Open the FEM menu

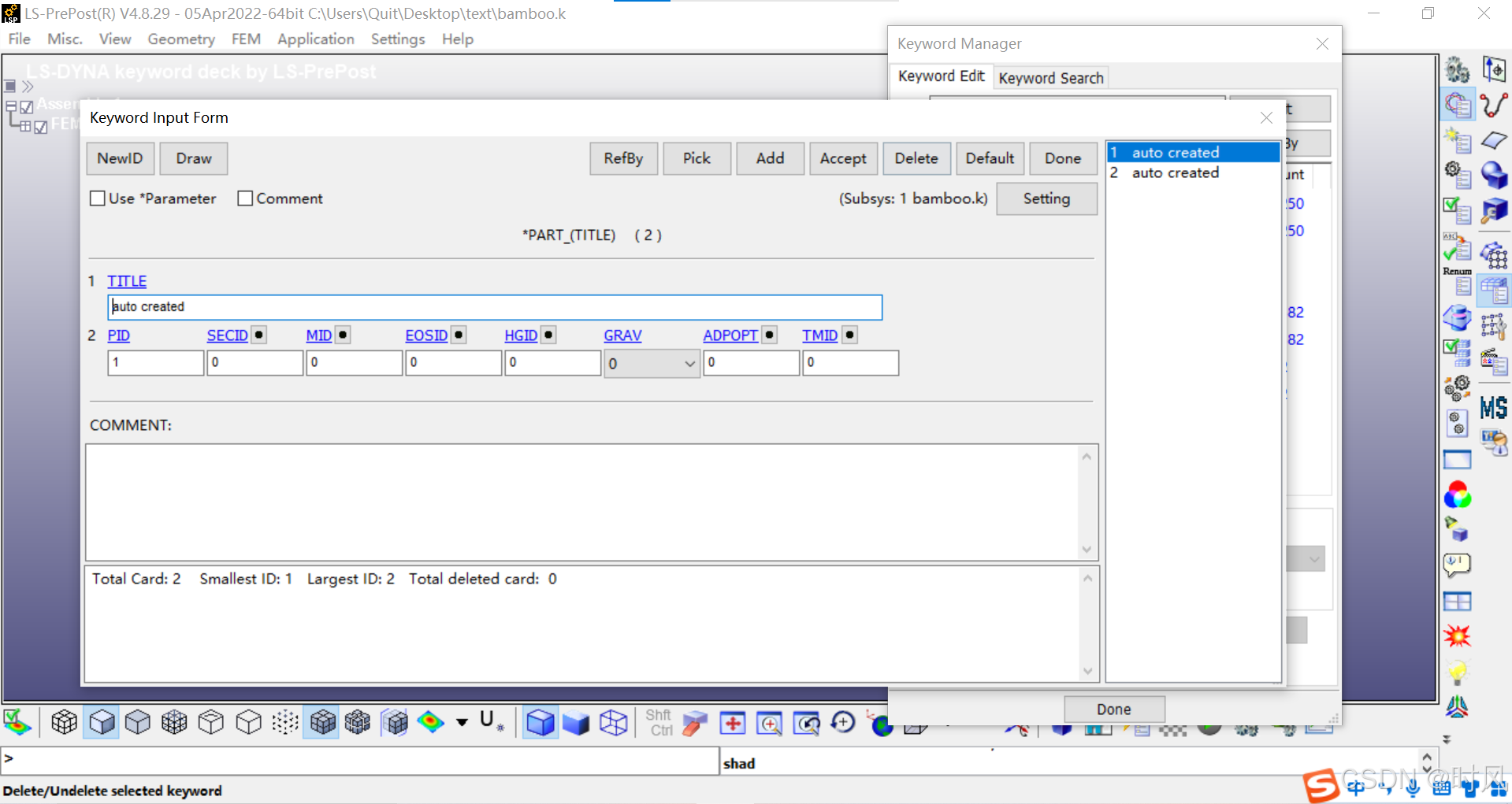pyautogui.click(x=246, y=39)
